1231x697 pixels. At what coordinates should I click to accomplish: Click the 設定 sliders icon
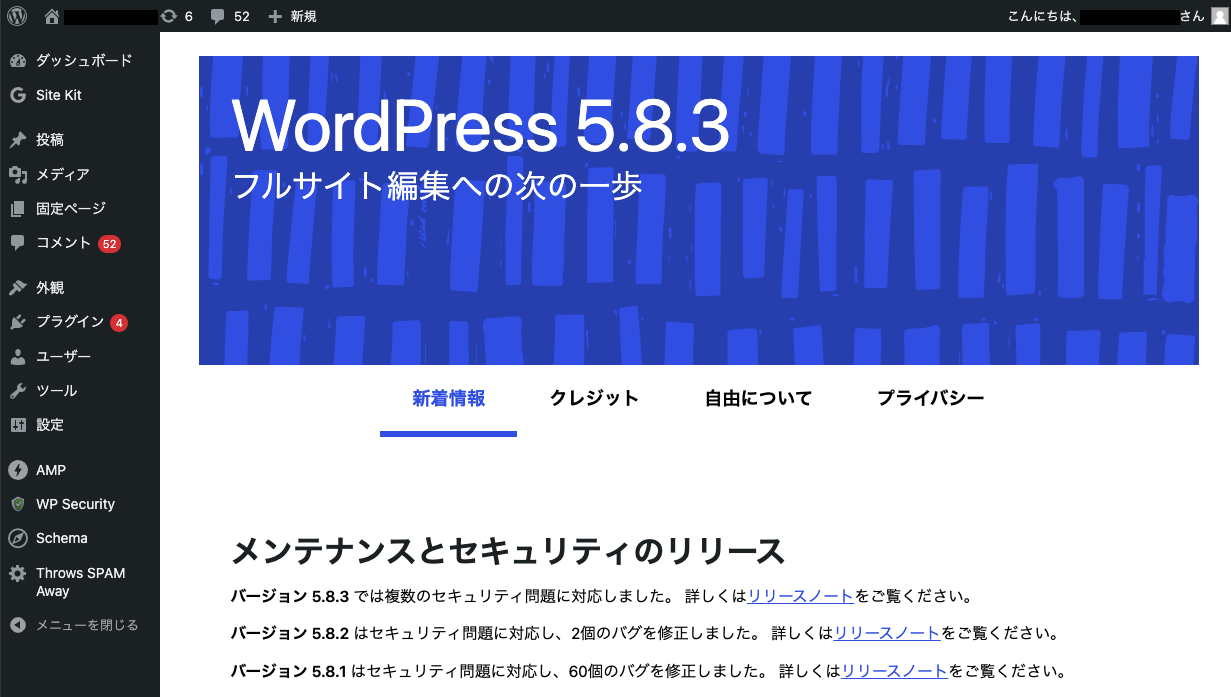(x=17, y=425)
